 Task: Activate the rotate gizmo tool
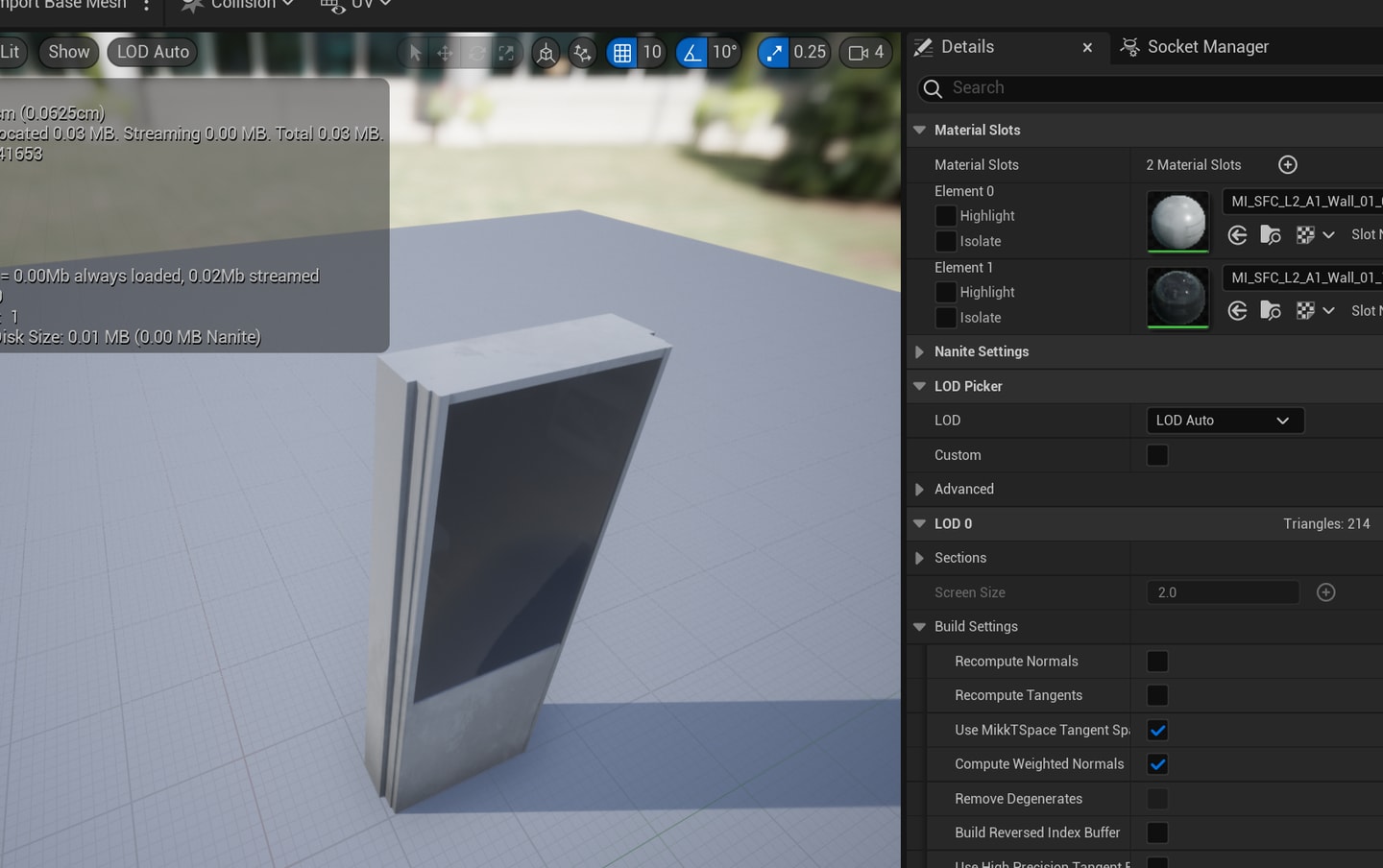[x=476, y=53]
